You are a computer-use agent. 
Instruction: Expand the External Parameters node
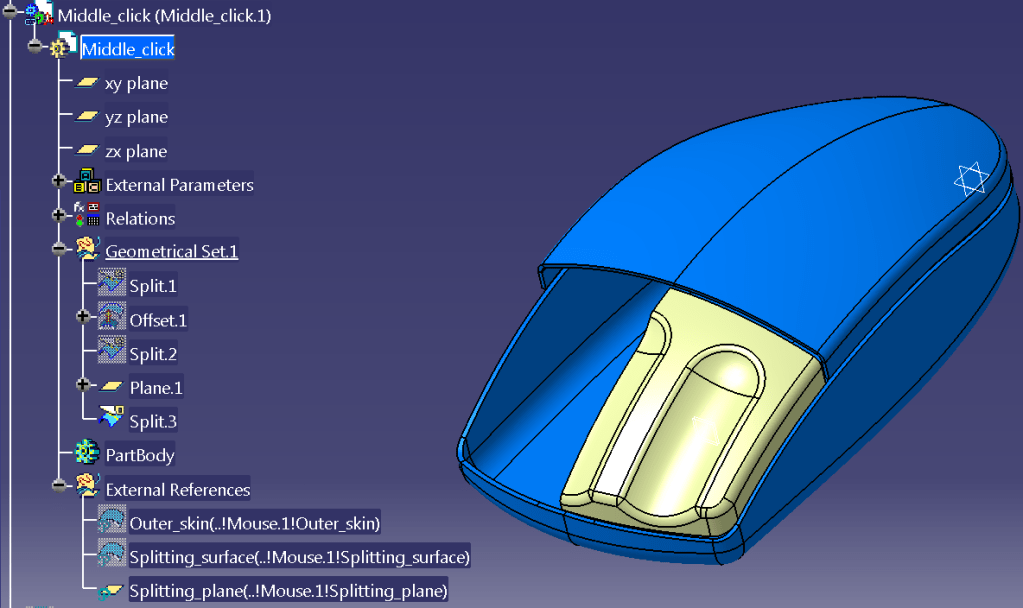pos(60,184)
